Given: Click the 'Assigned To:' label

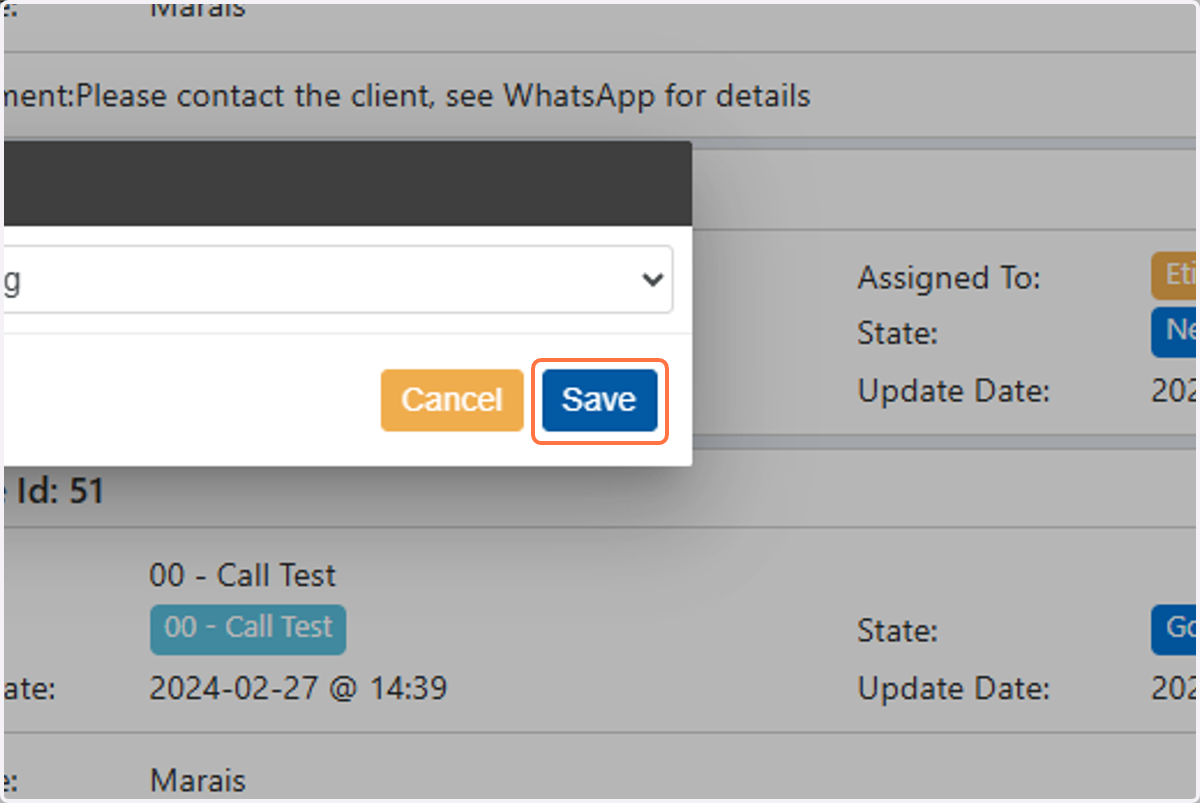Looking at the screenshot, I should 949,278.
